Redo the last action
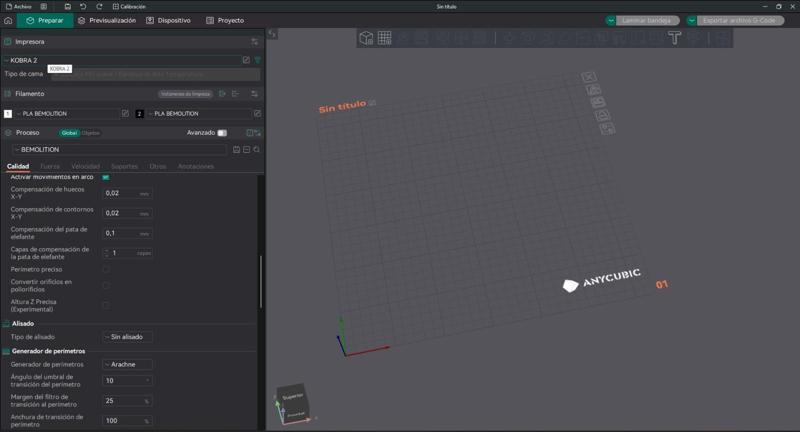The image size is (800, 432). pos(99,7)
